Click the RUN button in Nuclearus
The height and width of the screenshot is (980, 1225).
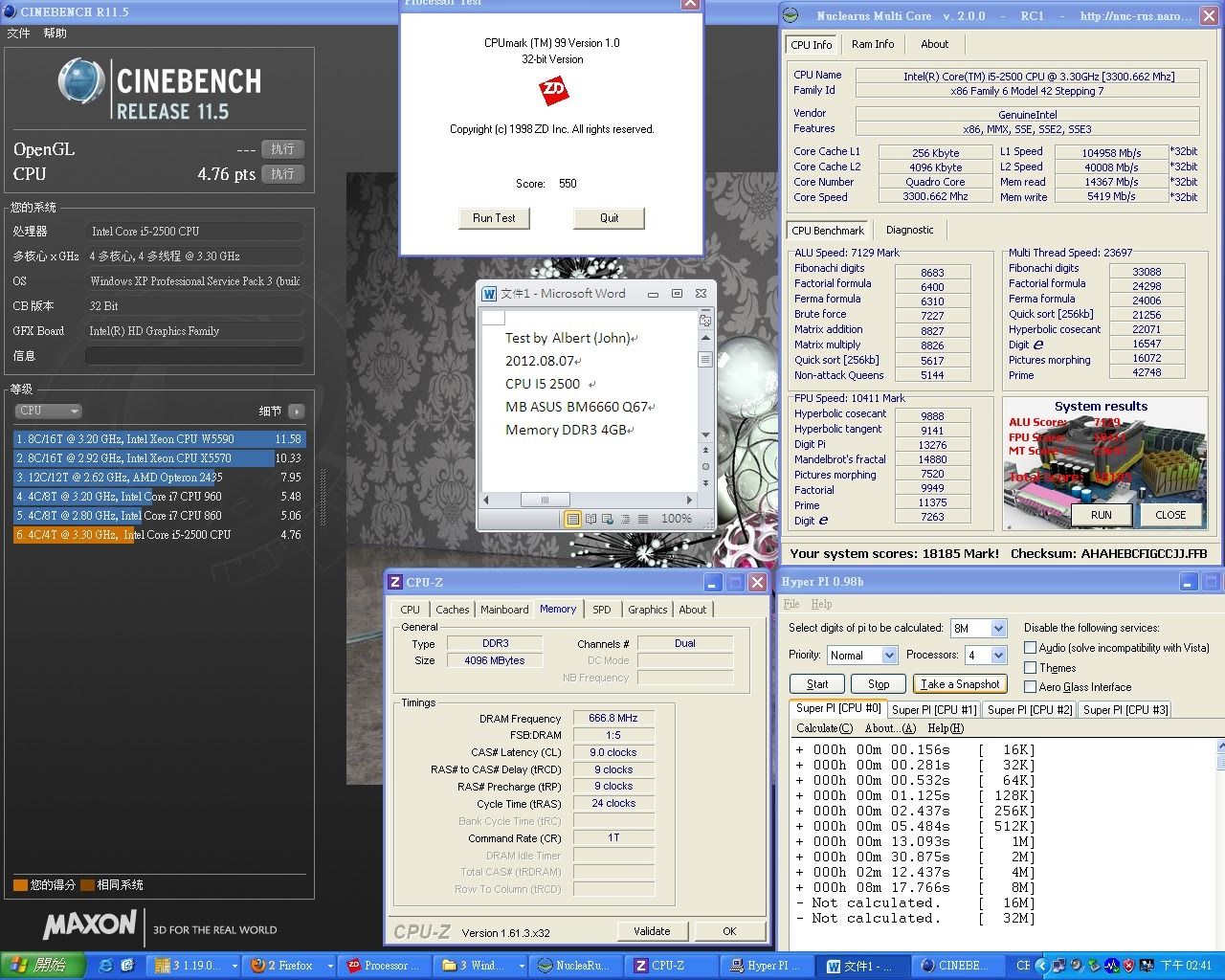pyautogui.click(x=1101, y=515)
